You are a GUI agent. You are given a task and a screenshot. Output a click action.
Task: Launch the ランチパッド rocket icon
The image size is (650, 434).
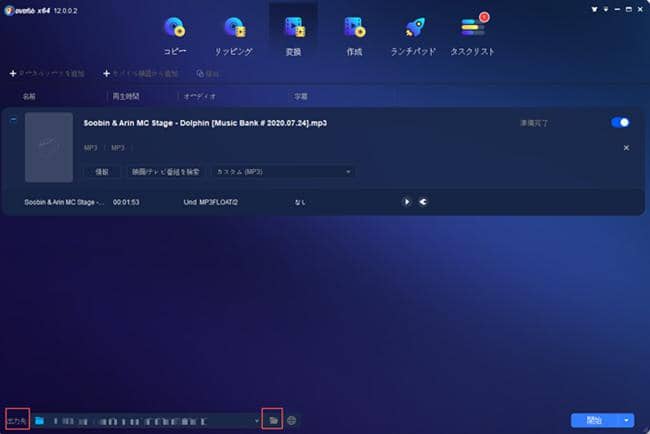pos(413,33)
